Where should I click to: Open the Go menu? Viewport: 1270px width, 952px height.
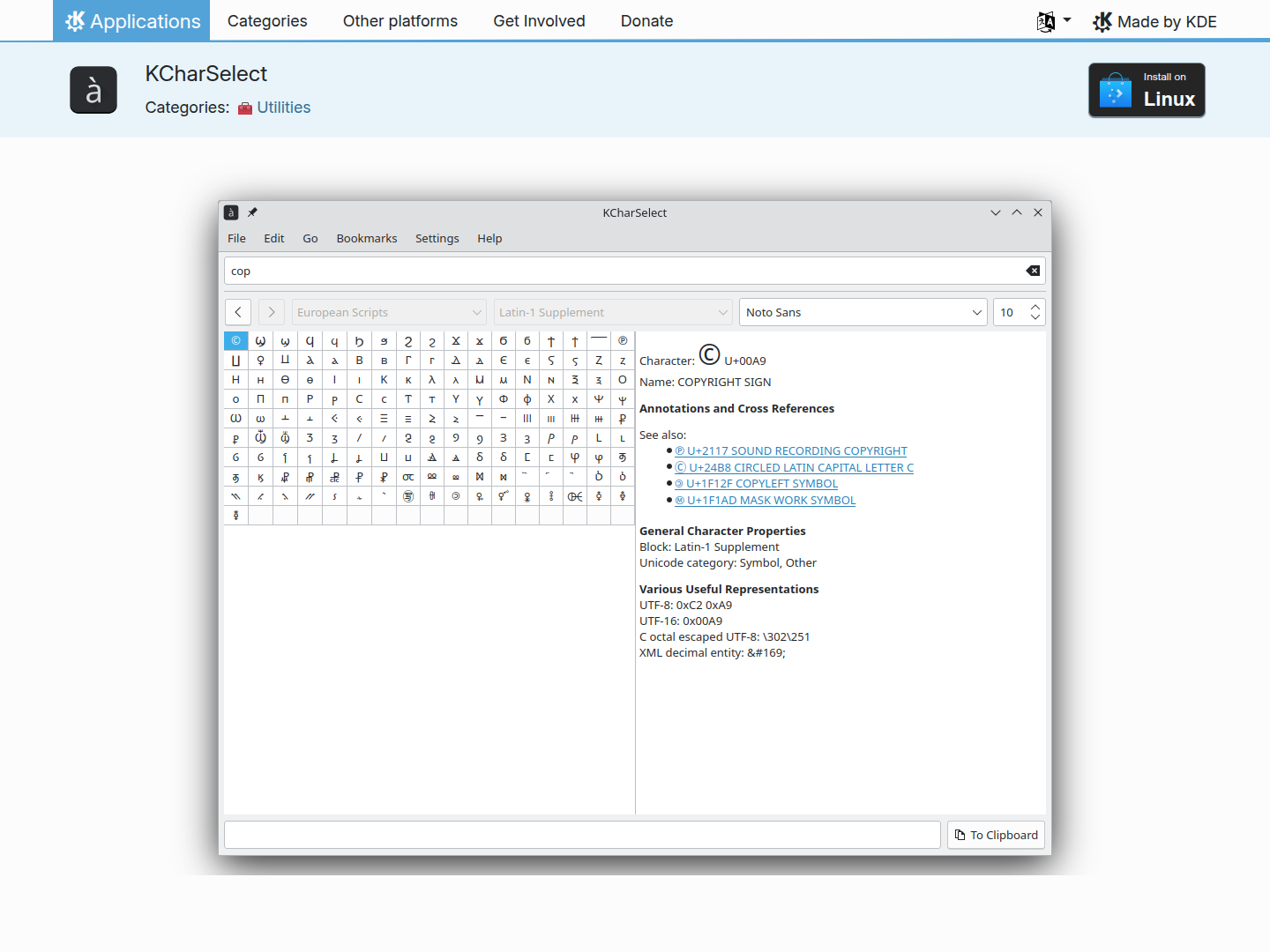(x=310, y=238)
